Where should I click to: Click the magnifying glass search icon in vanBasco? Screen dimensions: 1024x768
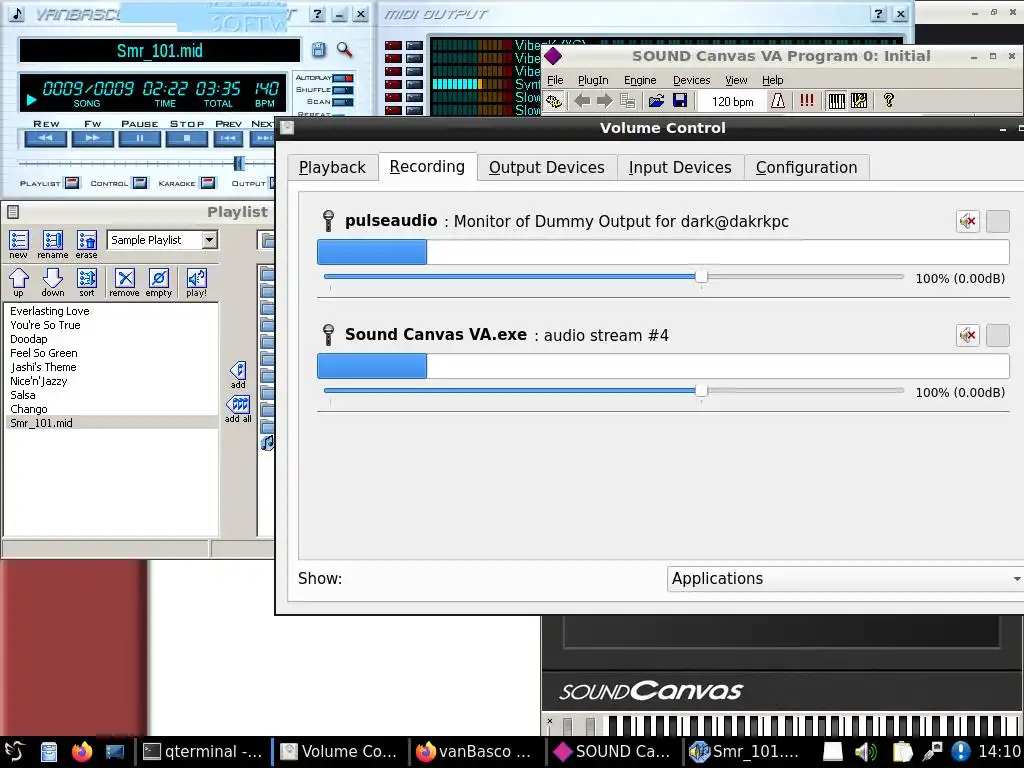[x=344, y=50]
